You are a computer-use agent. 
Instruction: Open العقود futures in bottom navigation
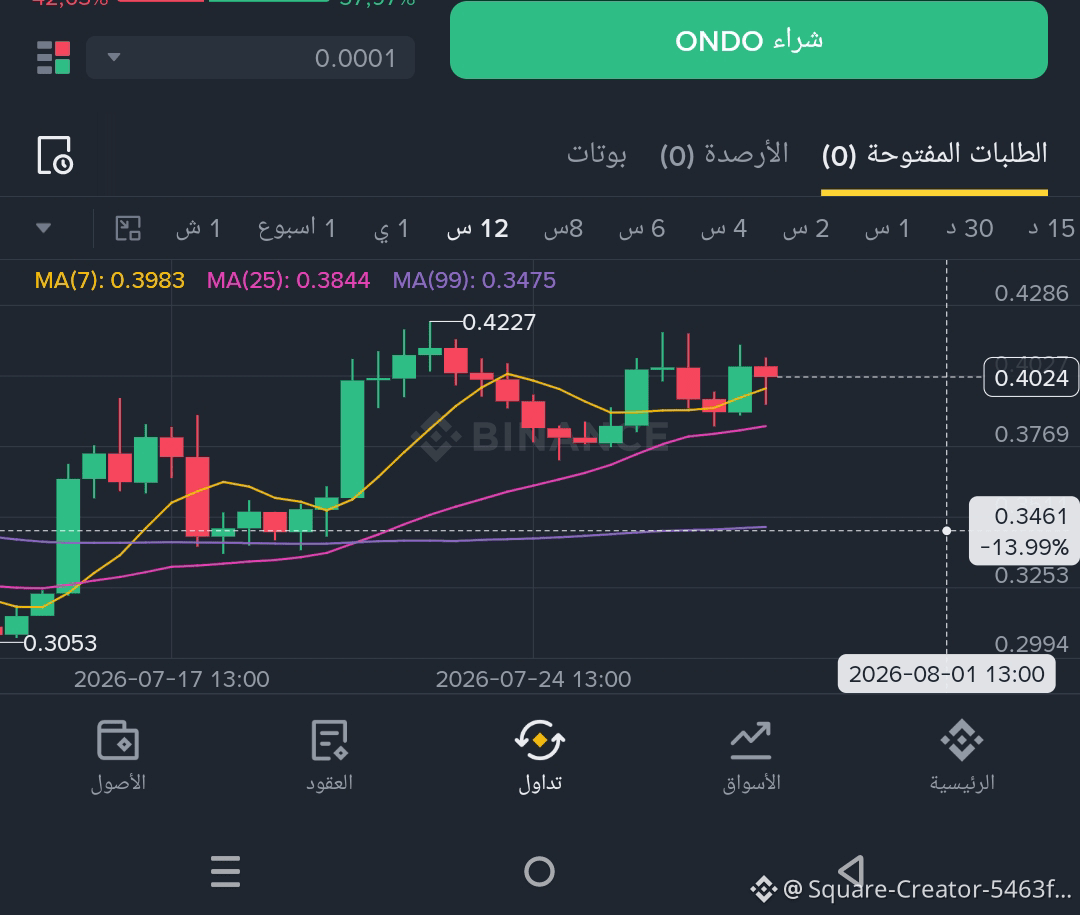coord(329,757)
